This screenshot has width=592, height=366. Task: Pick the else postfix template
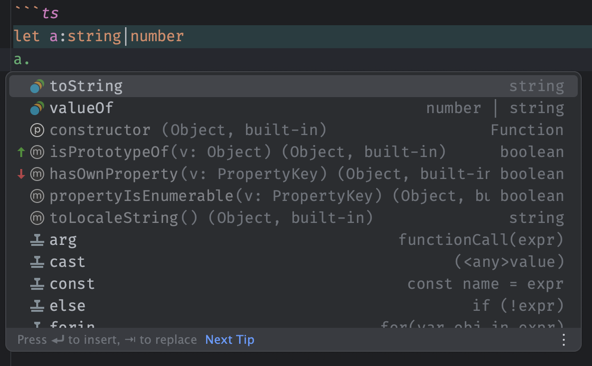pos(293,306)
